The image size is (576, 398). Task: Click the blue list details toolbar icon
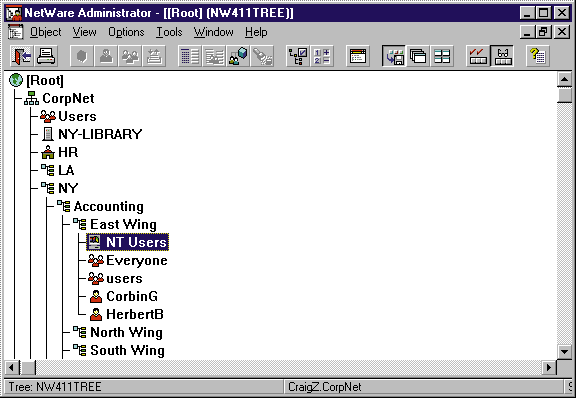tap(190, 56)
